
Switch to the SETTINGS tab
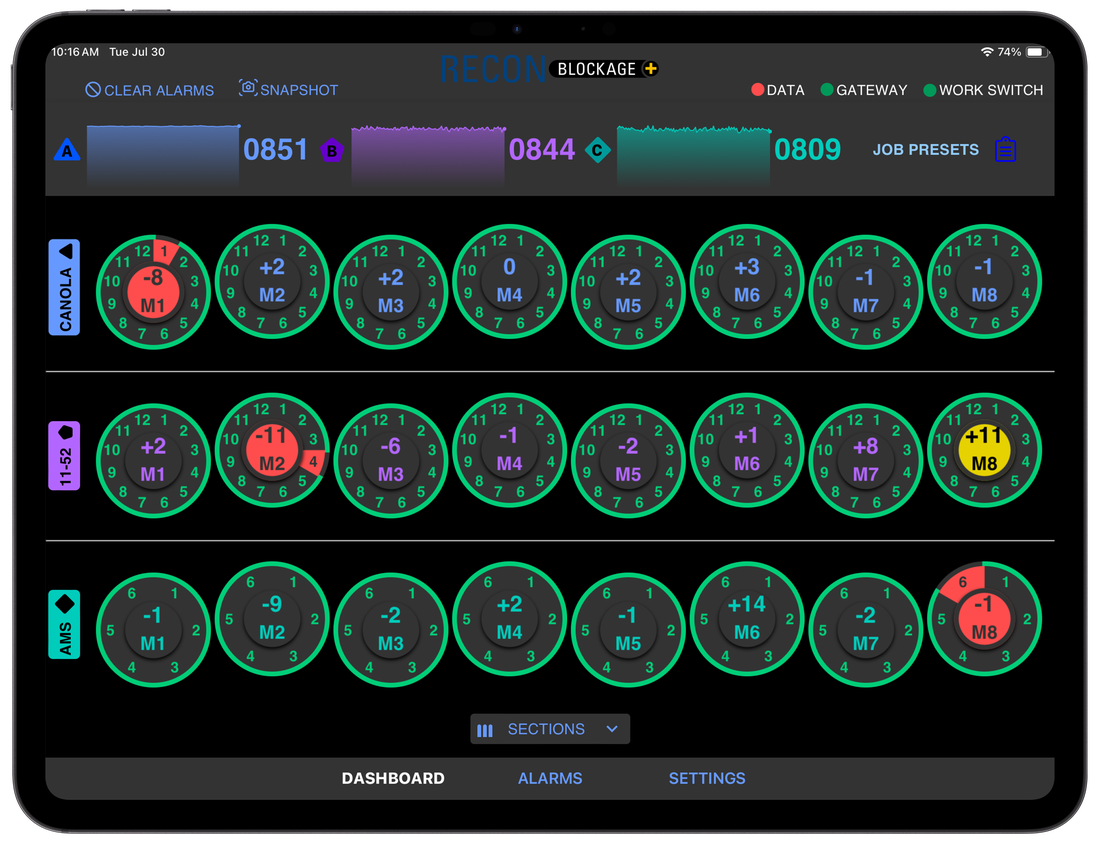pyautogui.click(x=707, y=778)
